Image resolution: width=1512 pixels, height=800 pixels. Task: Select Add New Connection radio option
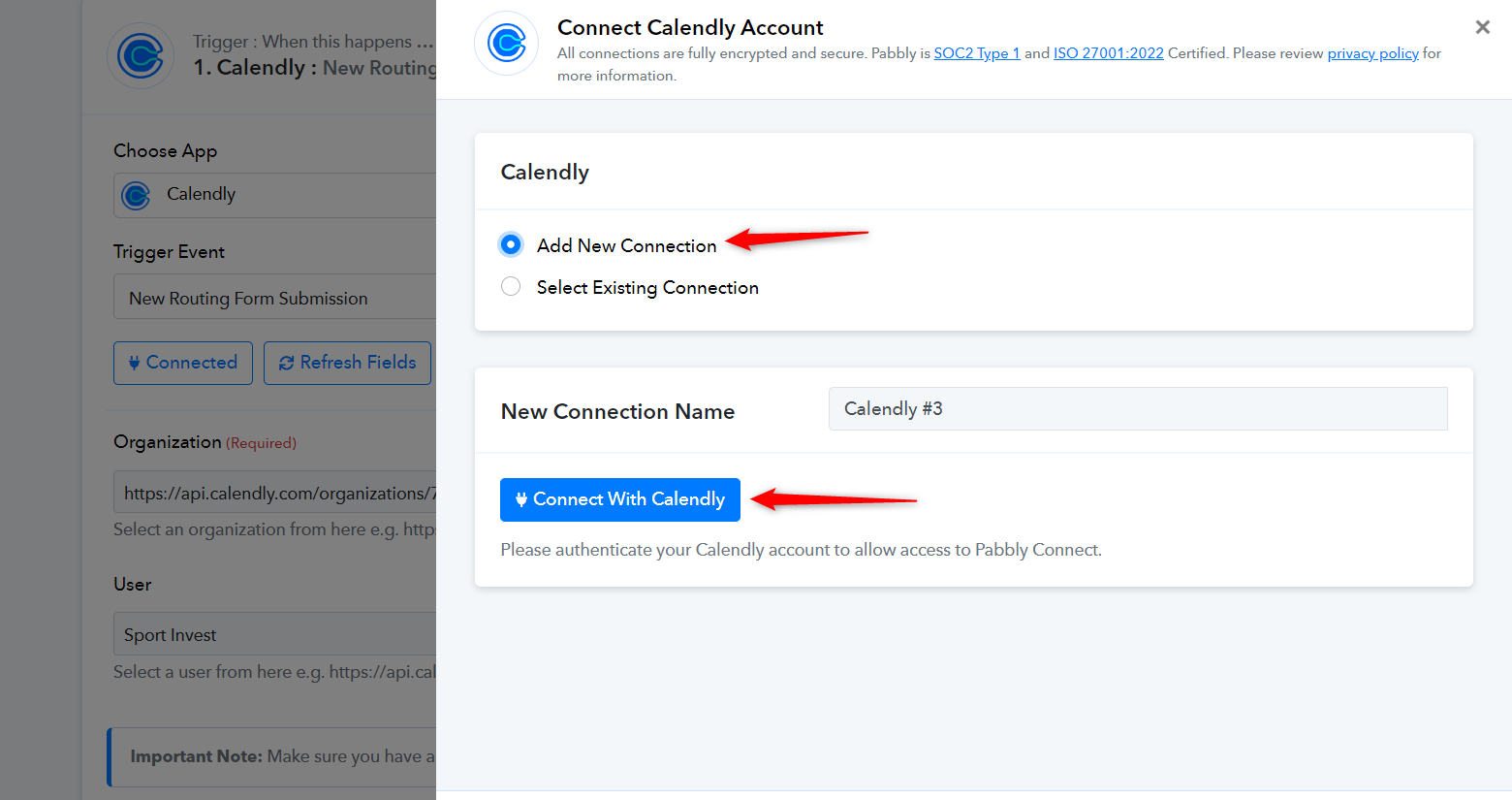(511, 244)
